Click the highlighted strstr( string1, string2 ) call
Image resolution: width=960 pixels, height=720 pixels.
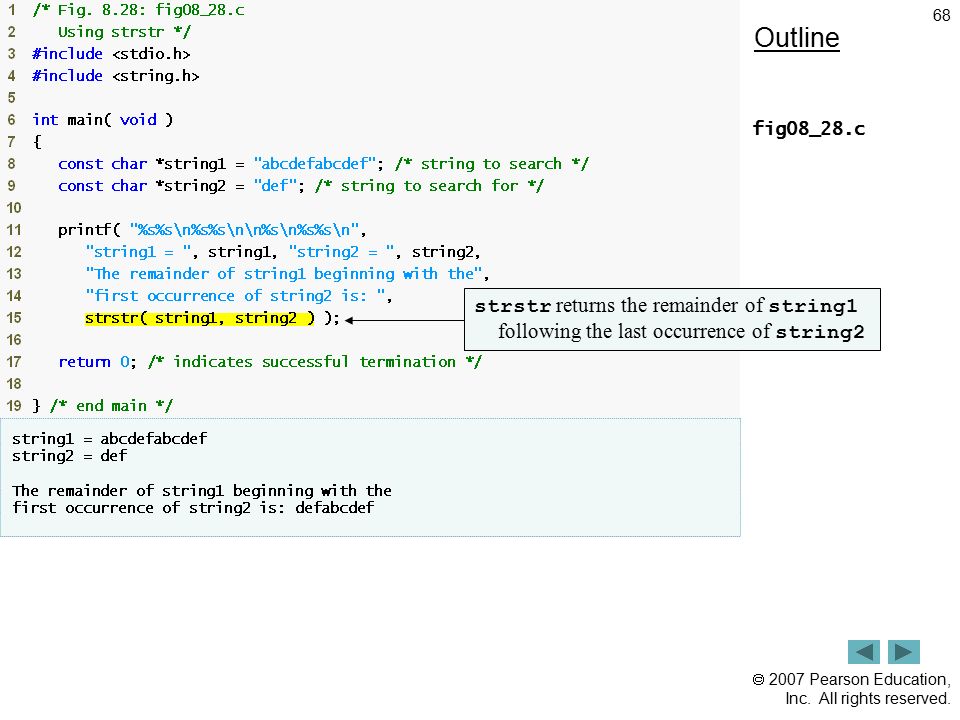200,318
